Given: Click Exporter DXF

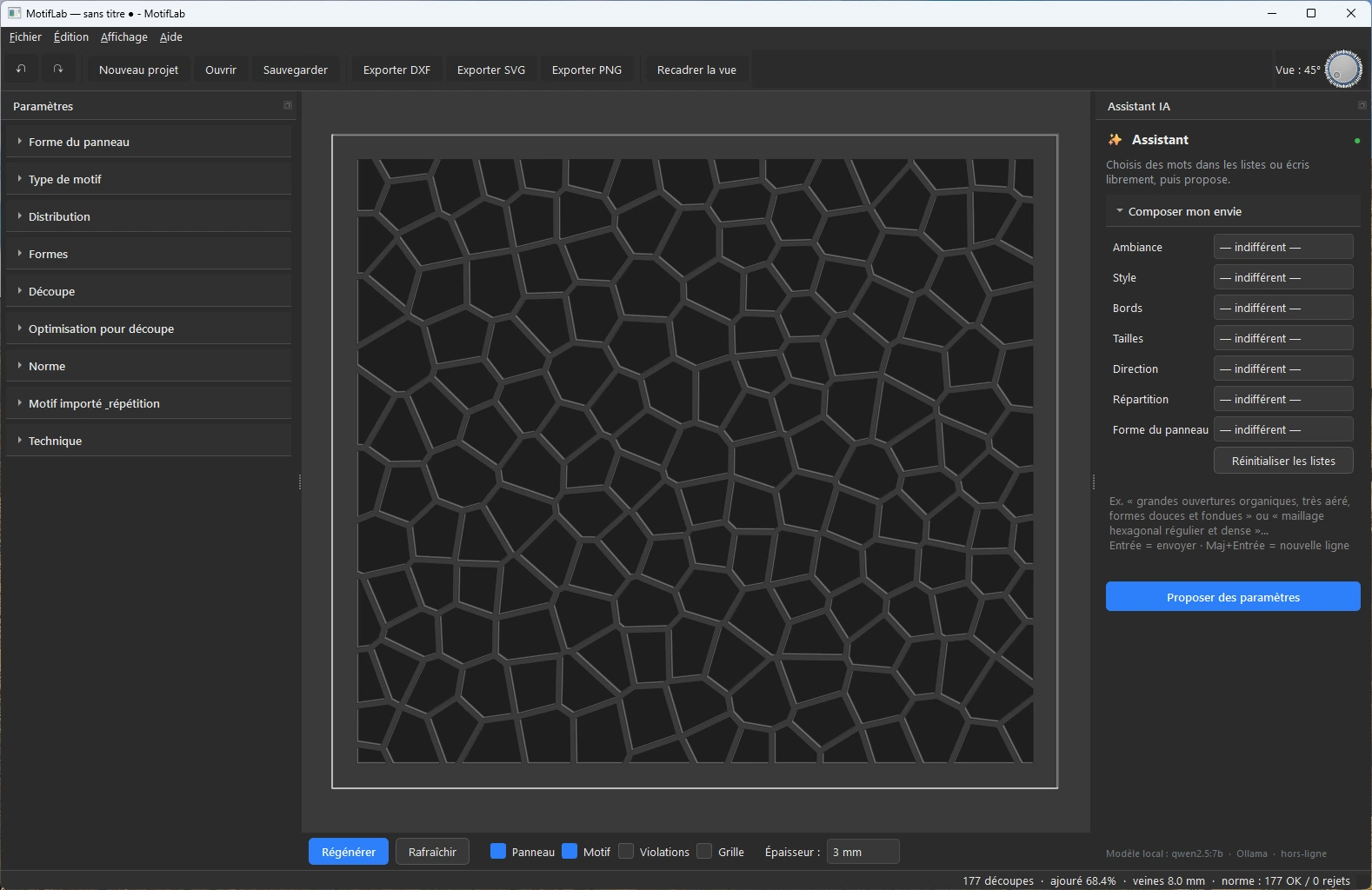Looking at the screenshot, I should click(396, 70).
